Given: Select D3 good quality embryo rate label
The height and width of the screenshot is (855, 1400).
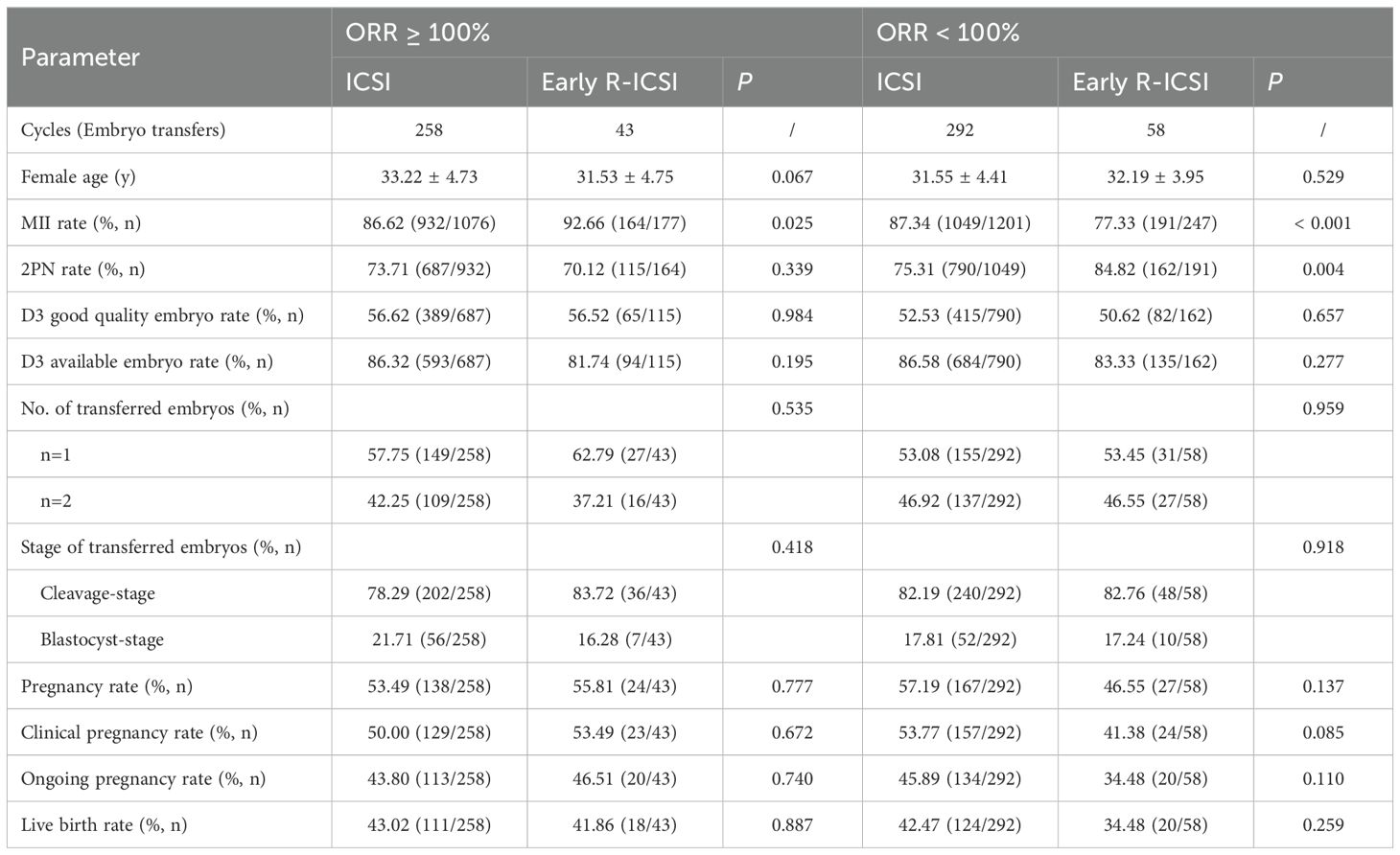Looking at the screenshot, I should [162, 315].
